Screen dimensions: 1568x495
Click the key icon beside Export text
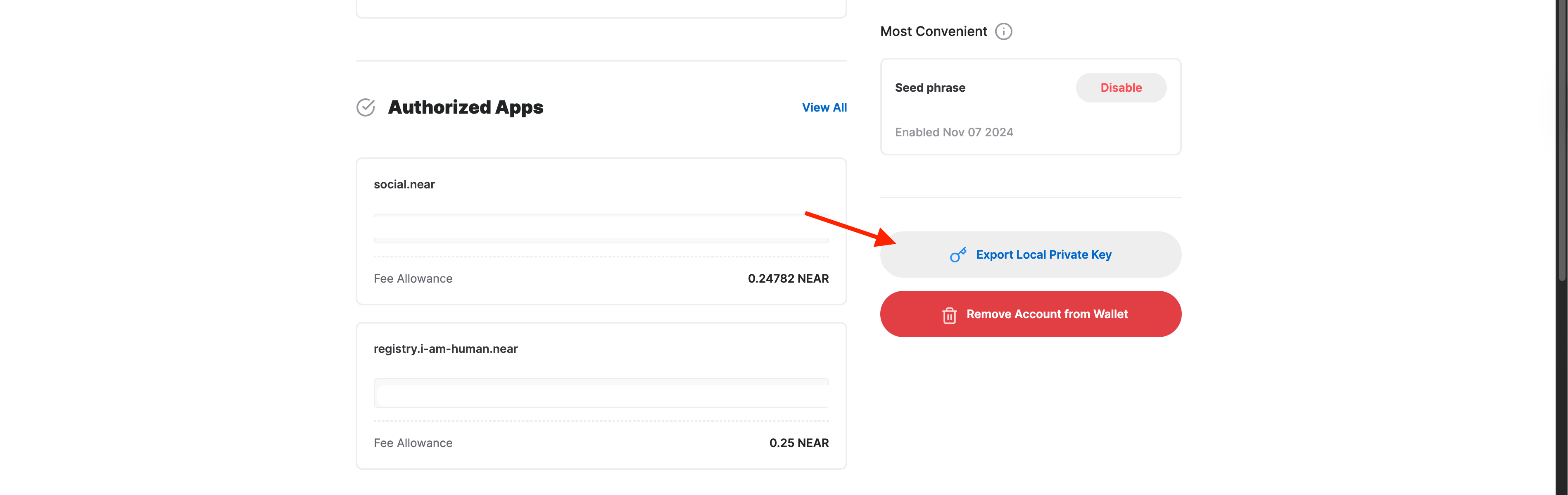(957, 255)
